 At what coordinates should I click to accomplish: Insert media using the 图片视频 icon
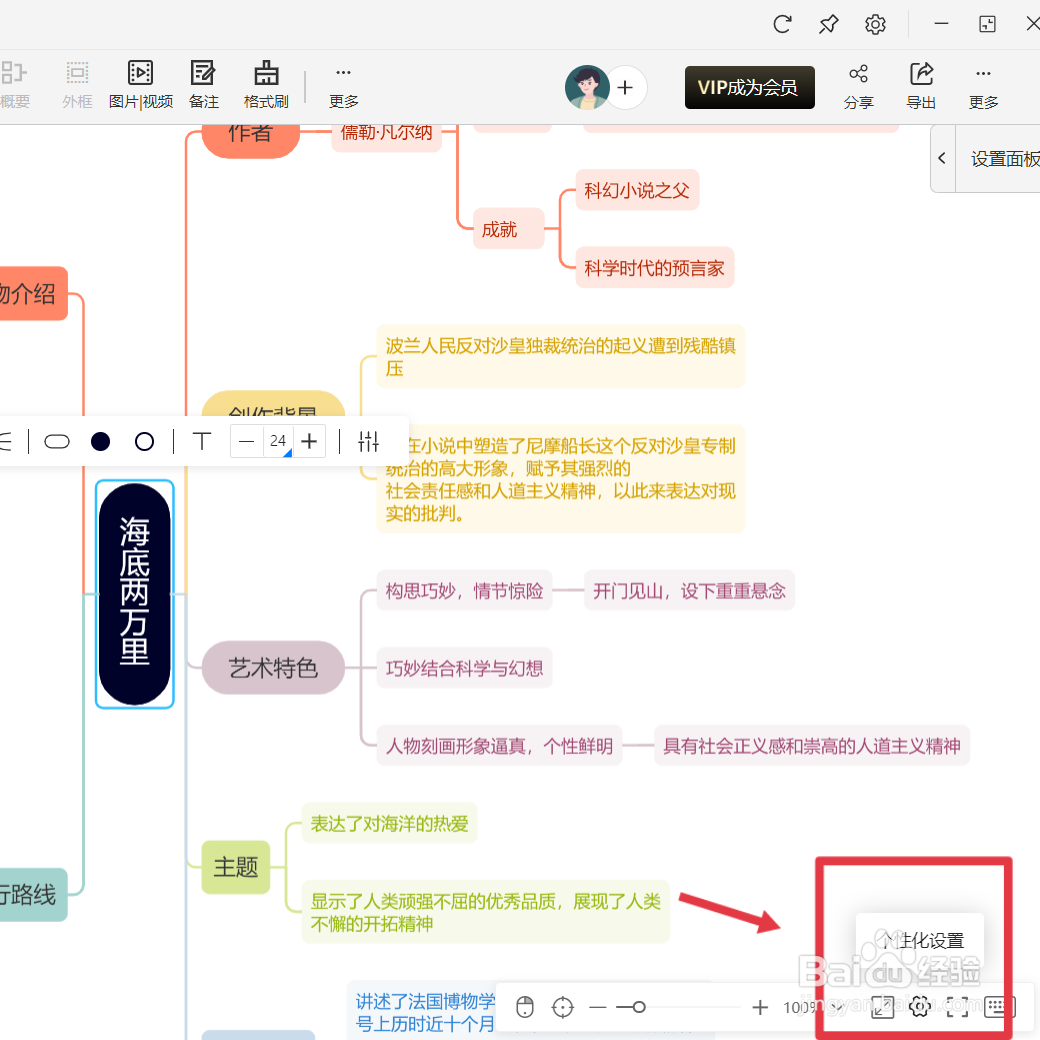[140, 85]
